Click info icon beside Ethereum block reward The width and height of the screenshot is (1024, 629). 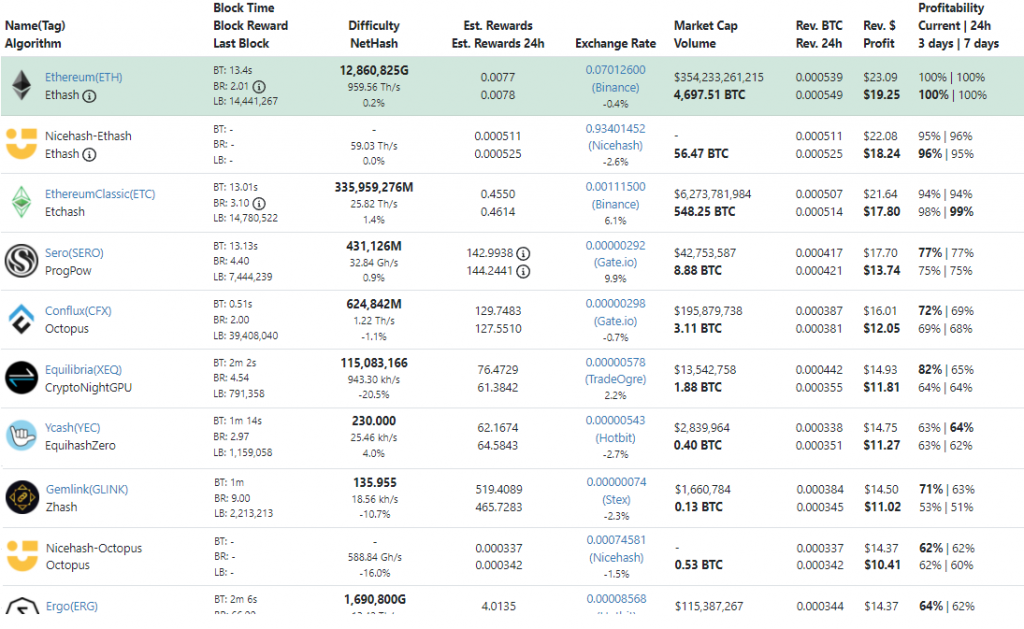(x=259, y=86)
